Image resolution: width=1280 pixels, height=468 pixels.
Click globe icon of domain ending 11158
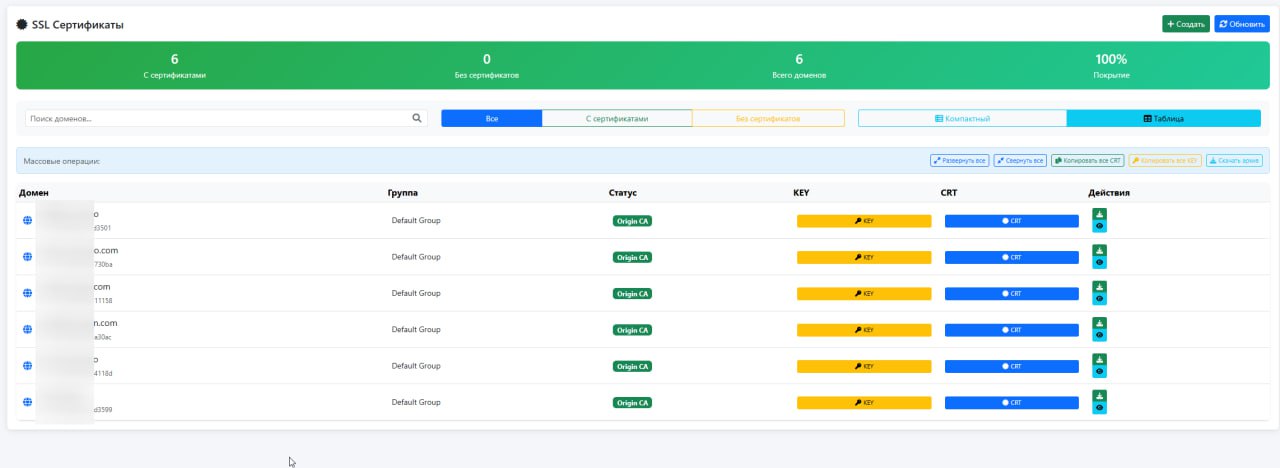click(27, 293)
